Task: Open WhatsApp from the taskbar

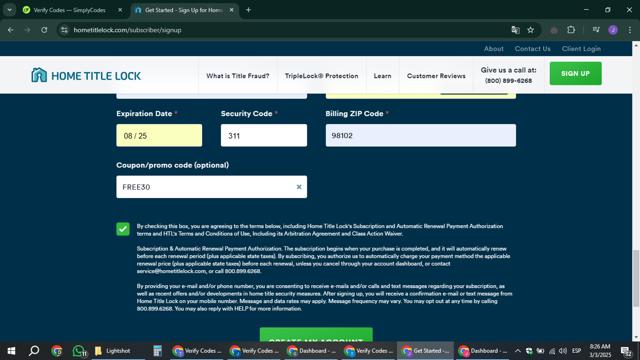Action: (x=79, y=351)
